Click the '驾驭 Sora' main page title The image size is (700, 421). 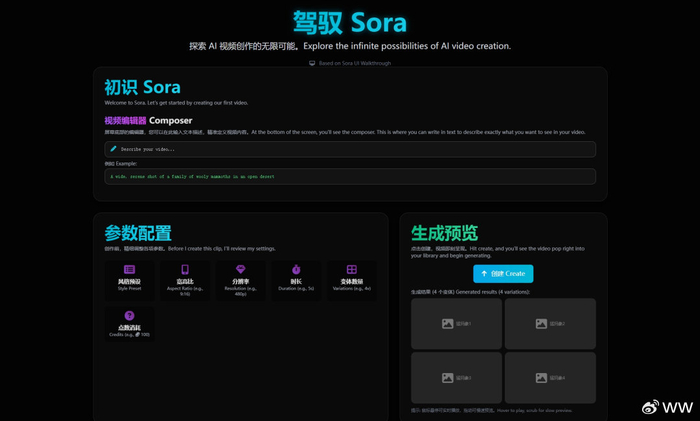pyautogui.click(x=350, y=23)
